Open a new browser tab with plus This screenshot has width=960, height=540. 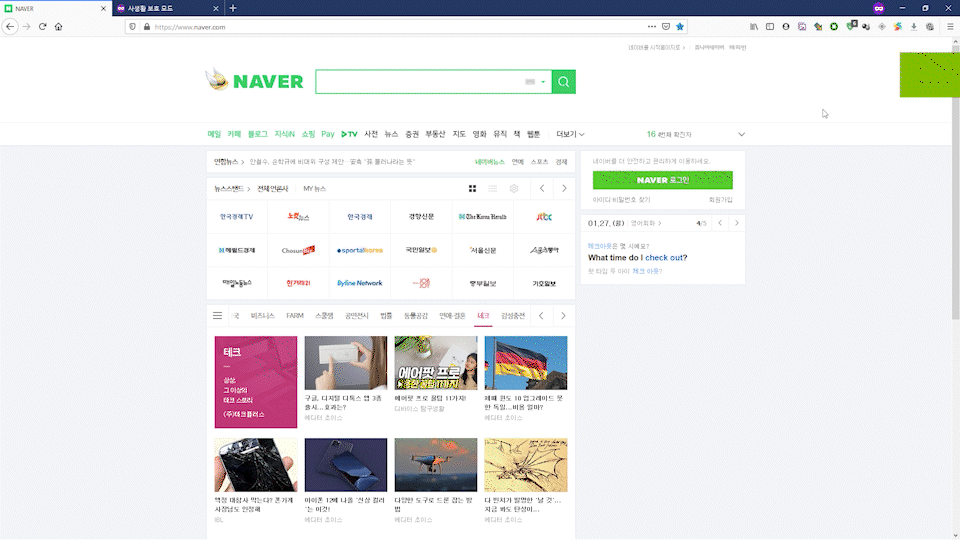point(233,8)
